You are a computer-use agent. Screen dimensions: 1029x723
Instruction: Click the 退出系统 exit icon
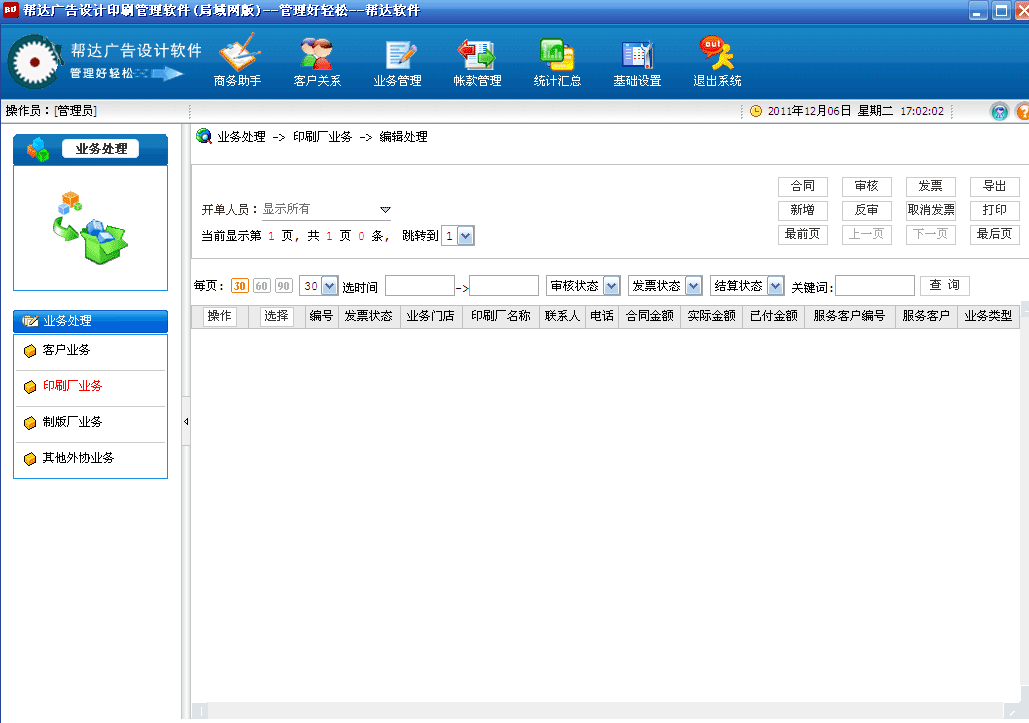point(717,61)
